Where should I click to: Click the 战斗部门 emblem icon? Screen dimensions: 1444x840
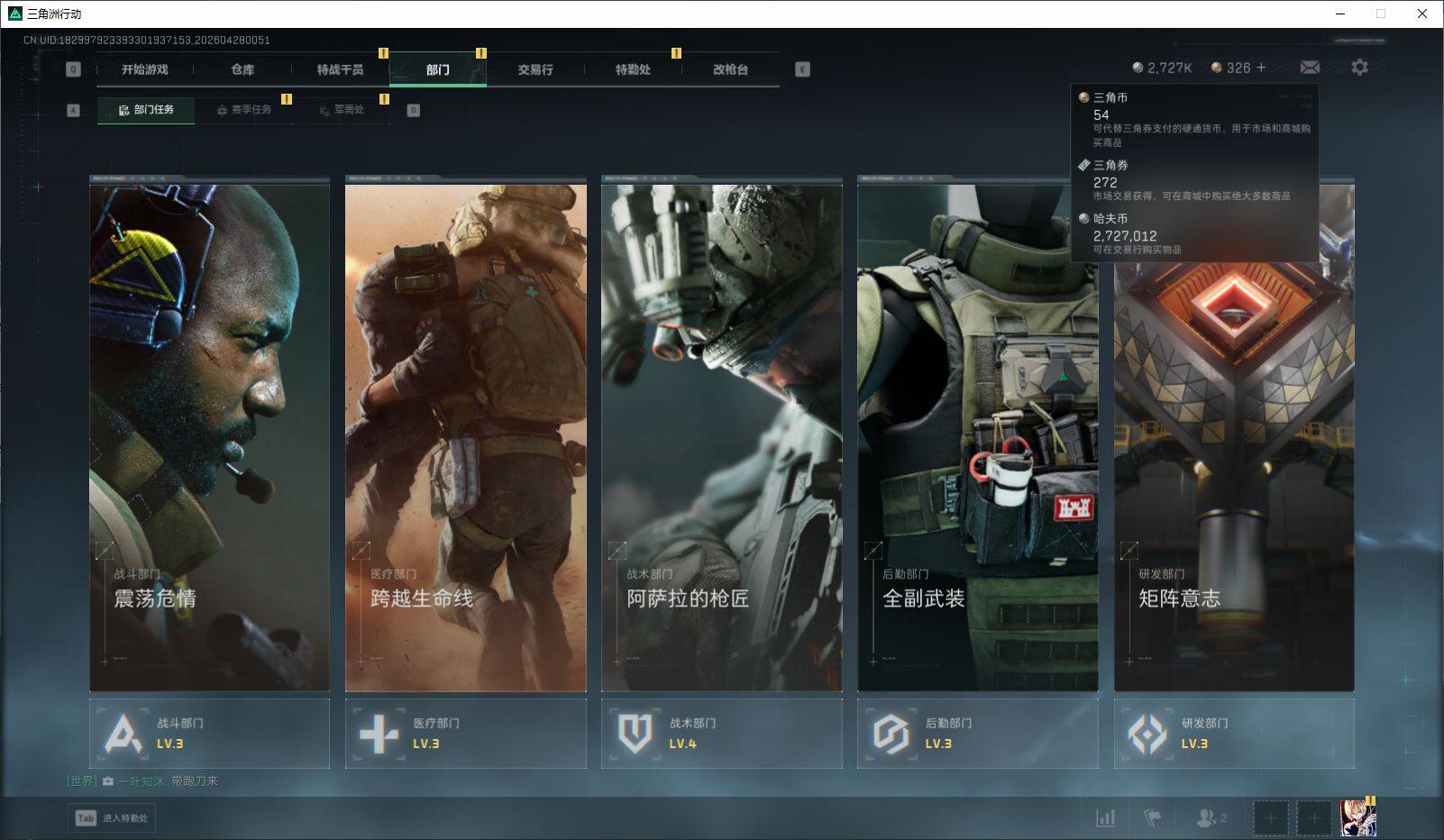123,734
